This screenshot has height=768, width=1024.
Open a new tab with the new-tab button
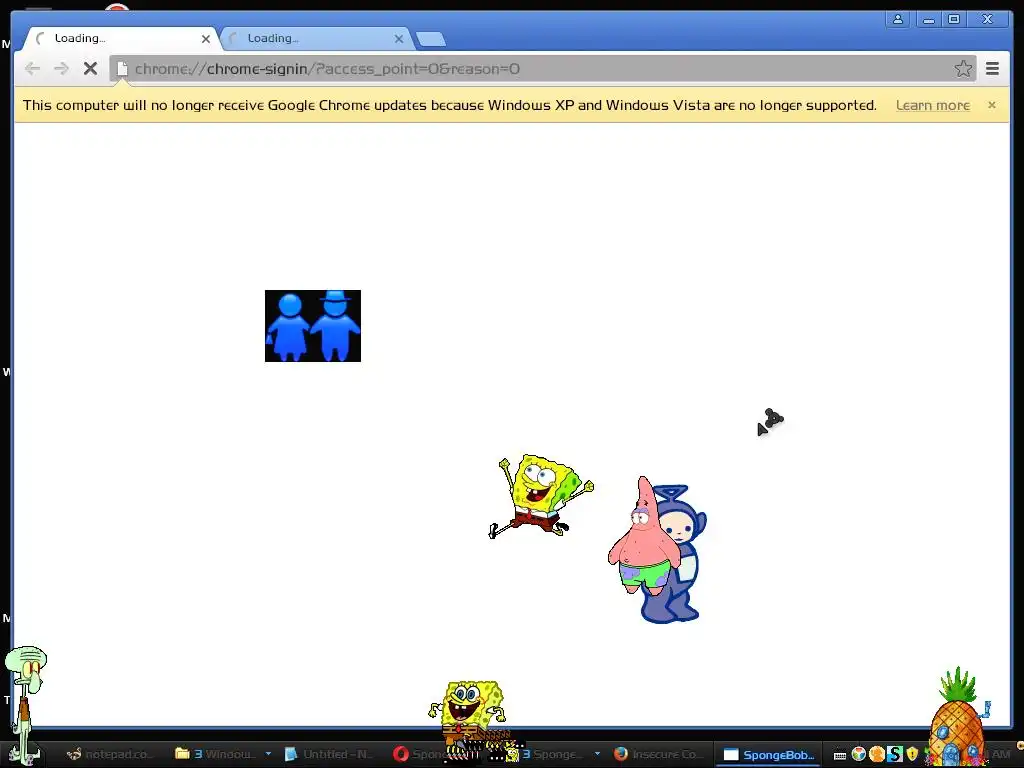[431, 40]
